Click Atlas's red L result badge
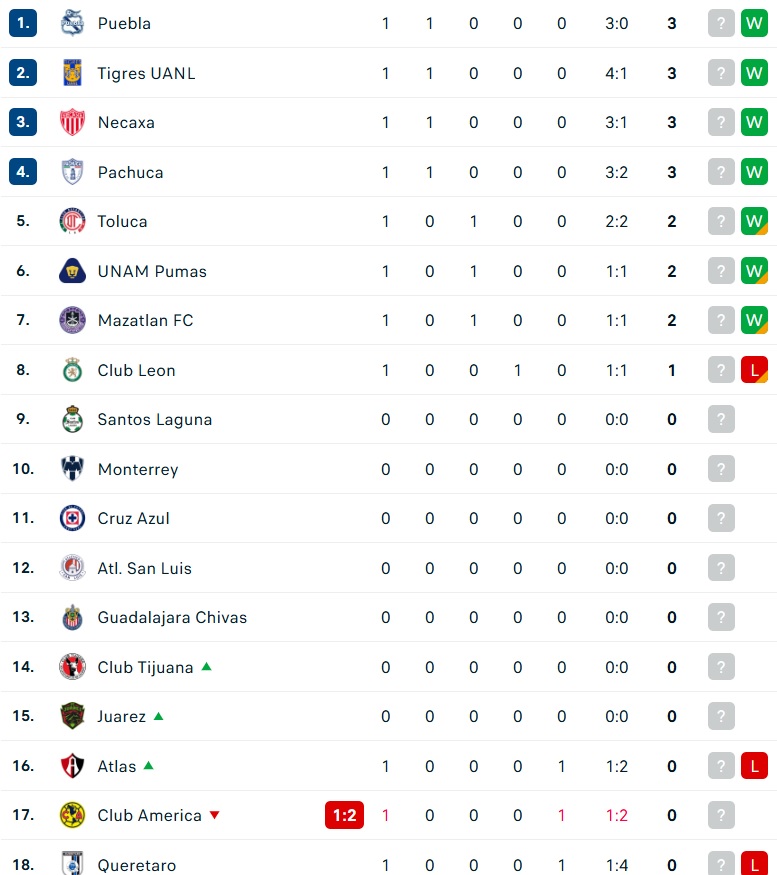This screenshot has height=875, width=777. [x=754, y=766]
